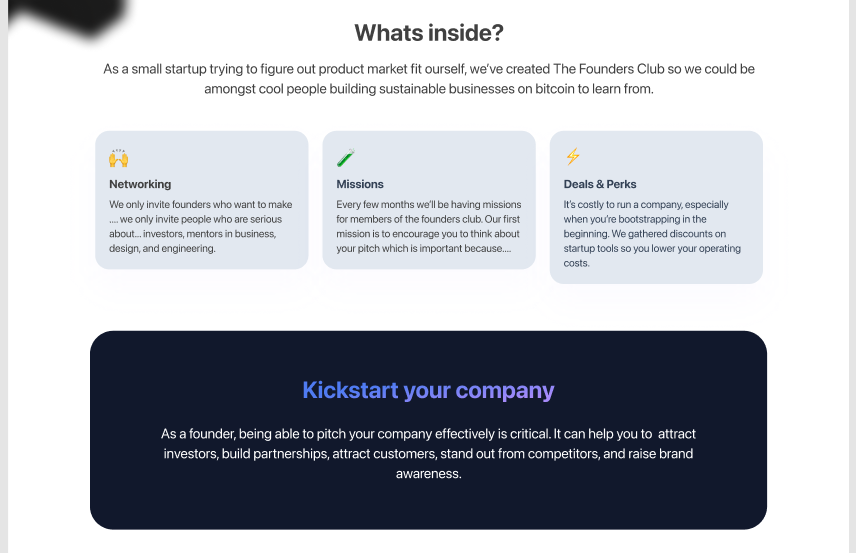This screenshot has height=553, width=856.
Task: Click the Networking card description text
Action: pos(201,226)
